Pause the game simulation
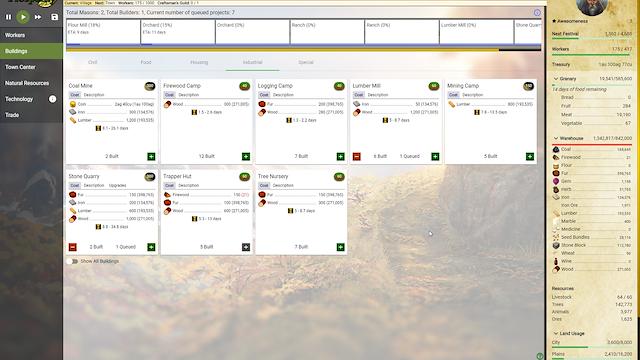 coord(8,17)
